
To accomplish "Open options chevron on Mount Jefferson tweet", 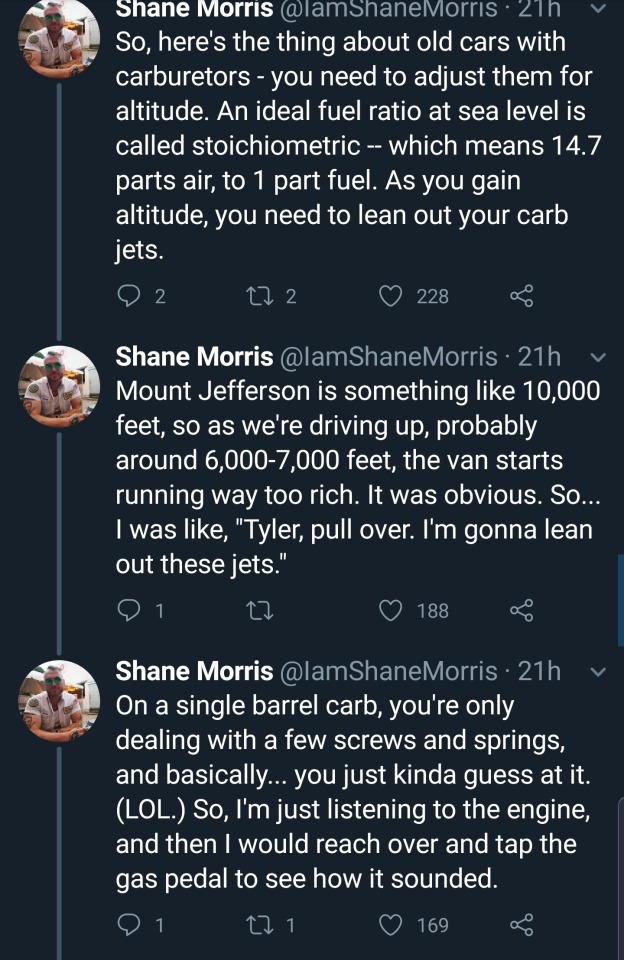I will pyautogui.click(x=599, y=357).
